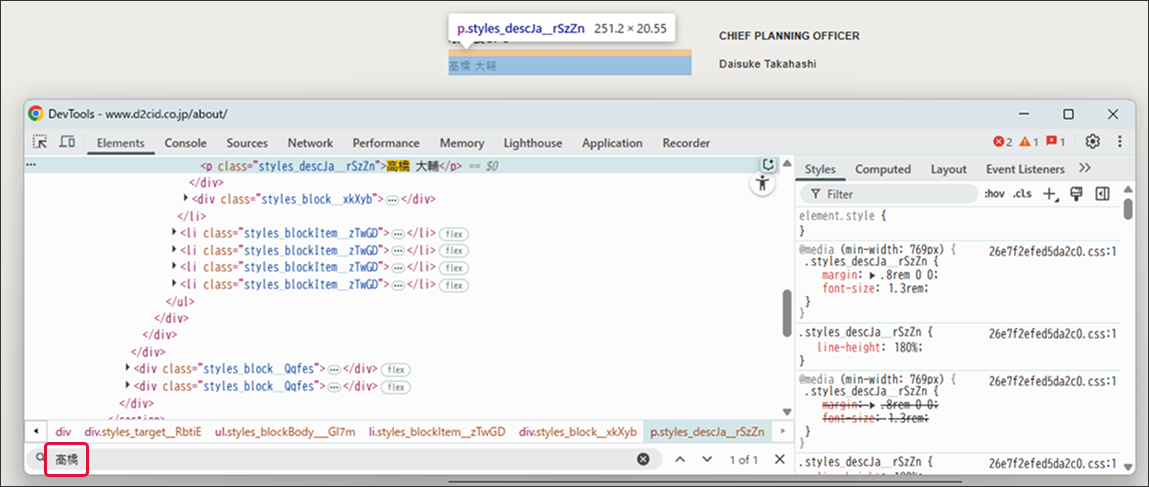Viewport: 1149px width, 487px height.
Task: Click the element.style rule header
Action: coord(843,217)
